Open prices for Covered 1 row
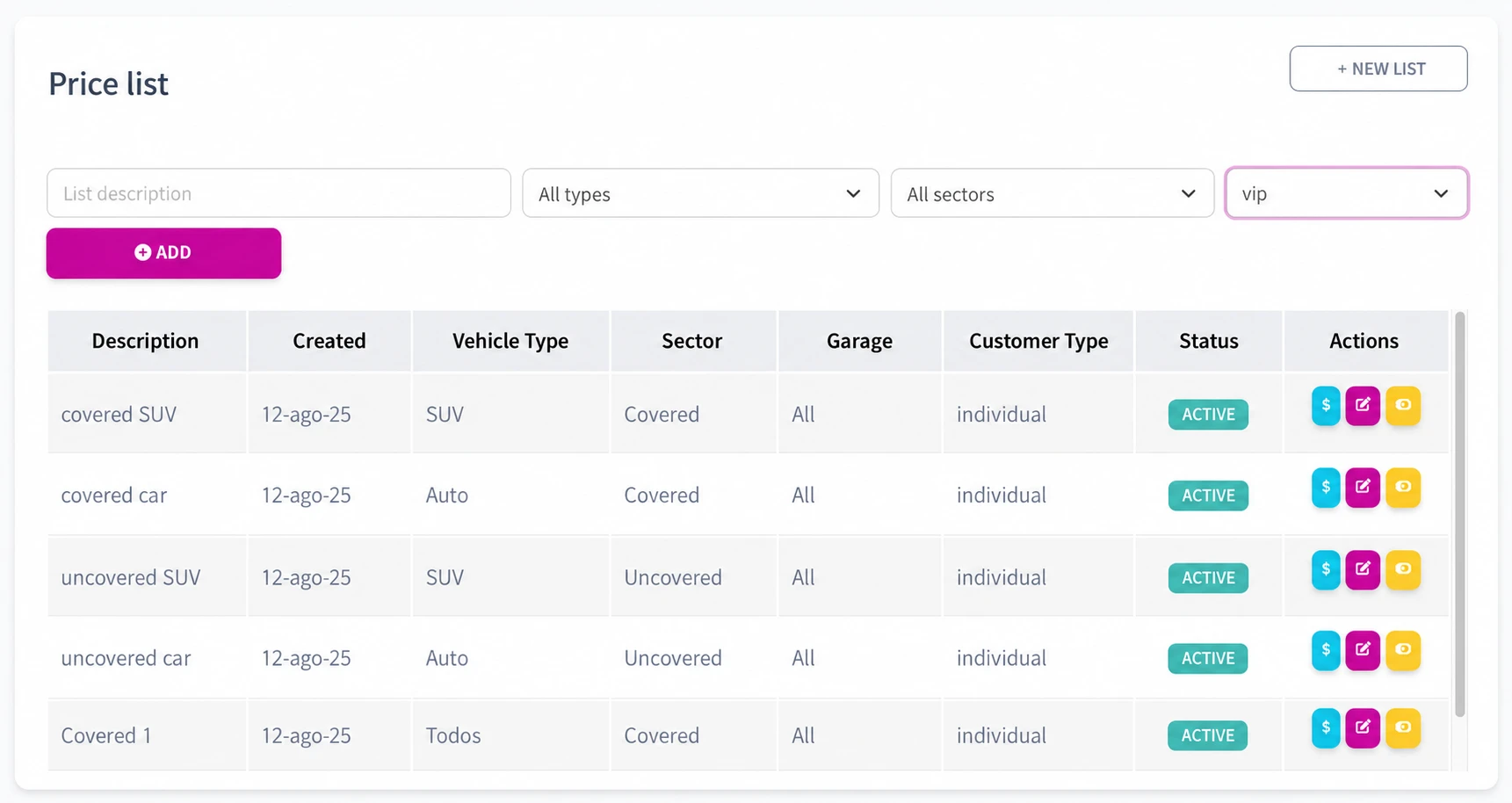This screenshot has width=1512, height=803. [1326, 728]
